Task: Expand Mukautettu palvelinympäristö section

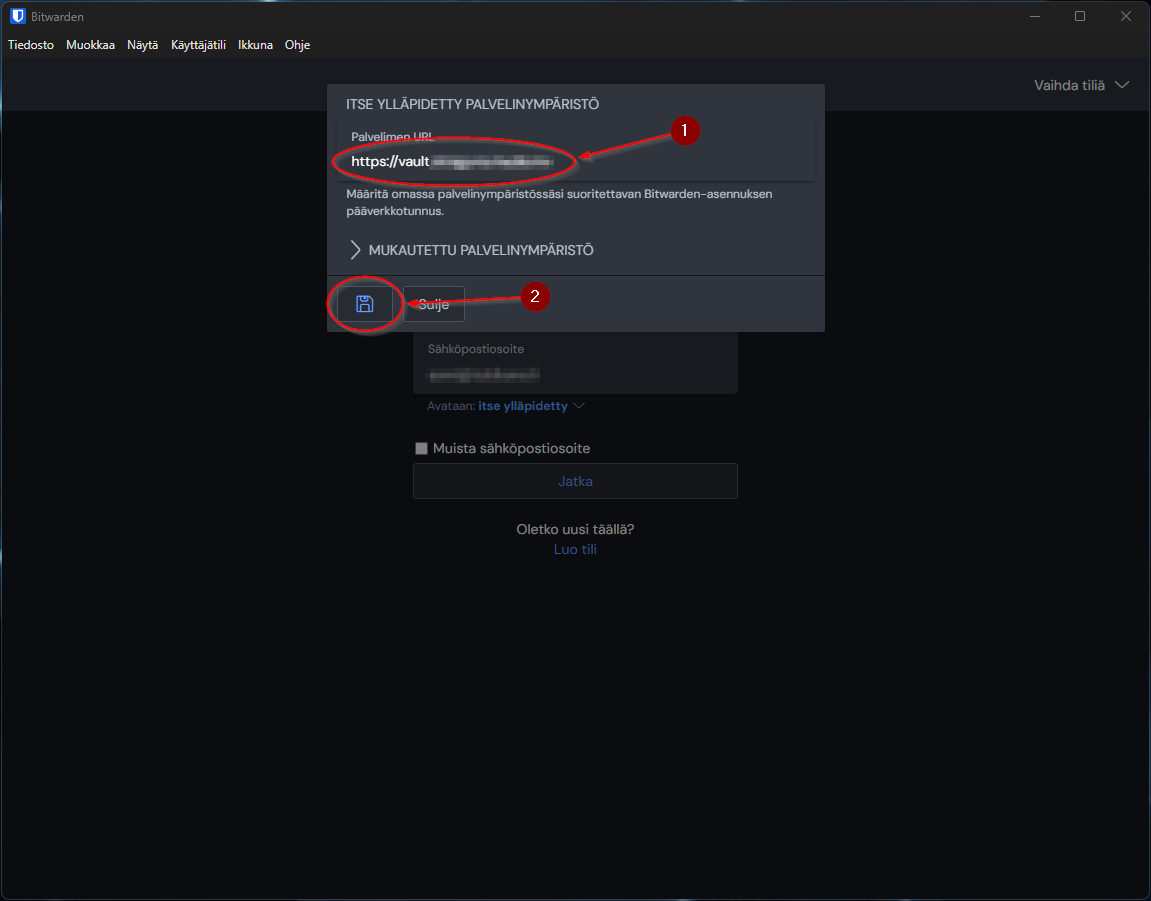Action: (472, 250)
